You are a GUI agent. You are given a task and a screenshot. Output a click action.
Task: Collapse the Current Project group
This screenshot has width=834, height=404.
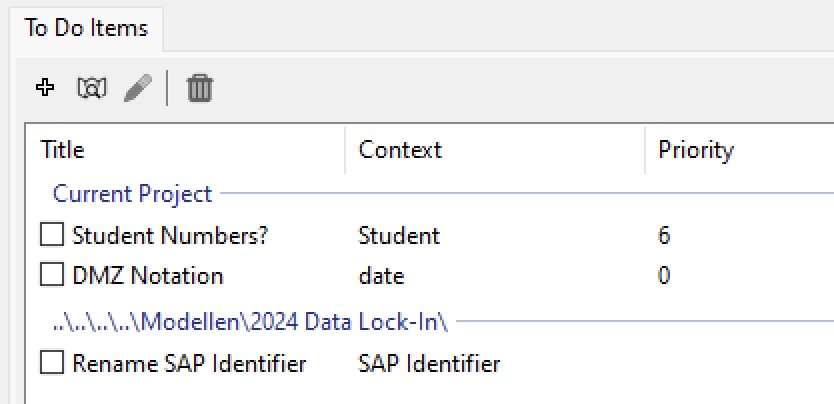pos(132,194)
